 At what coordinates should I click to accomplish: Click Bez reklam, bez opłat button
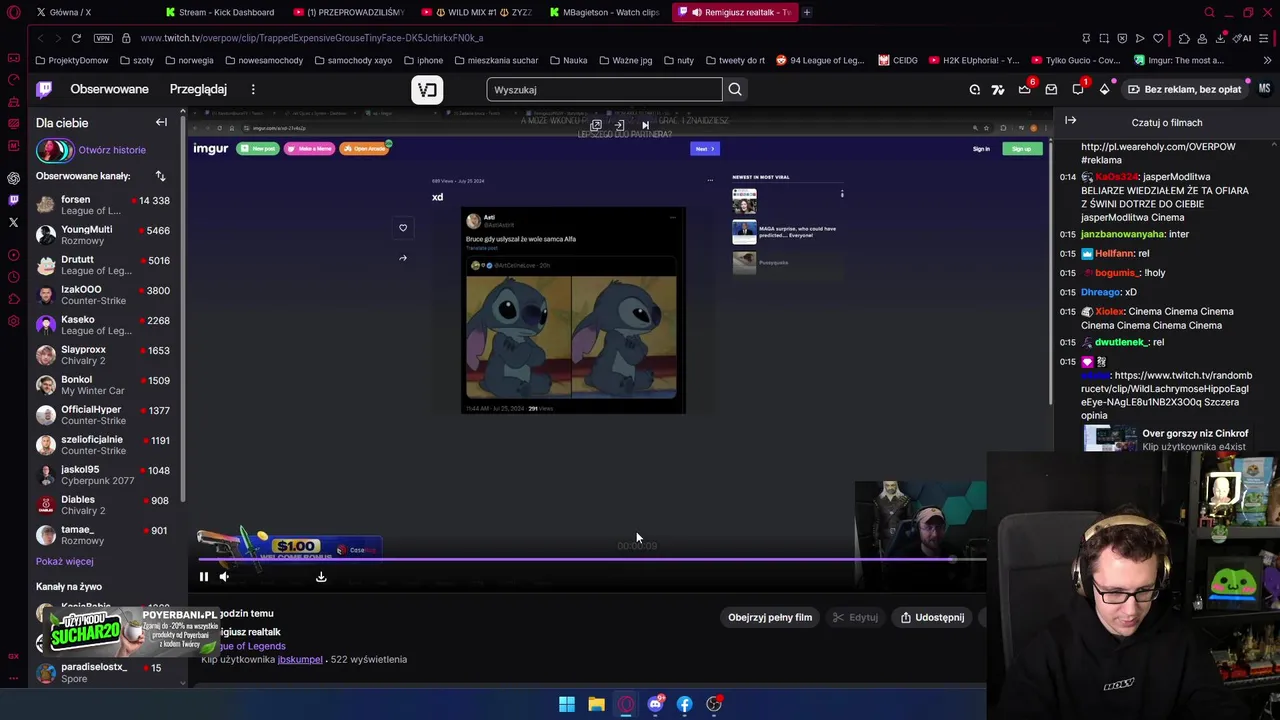[x=1184, y=89]
